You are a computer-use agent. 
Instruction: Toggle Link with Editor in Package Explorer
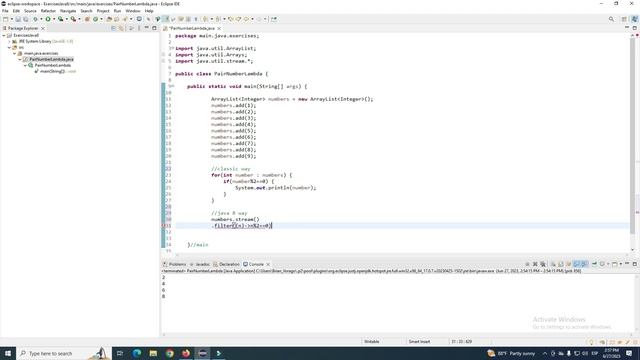[121, 28]
